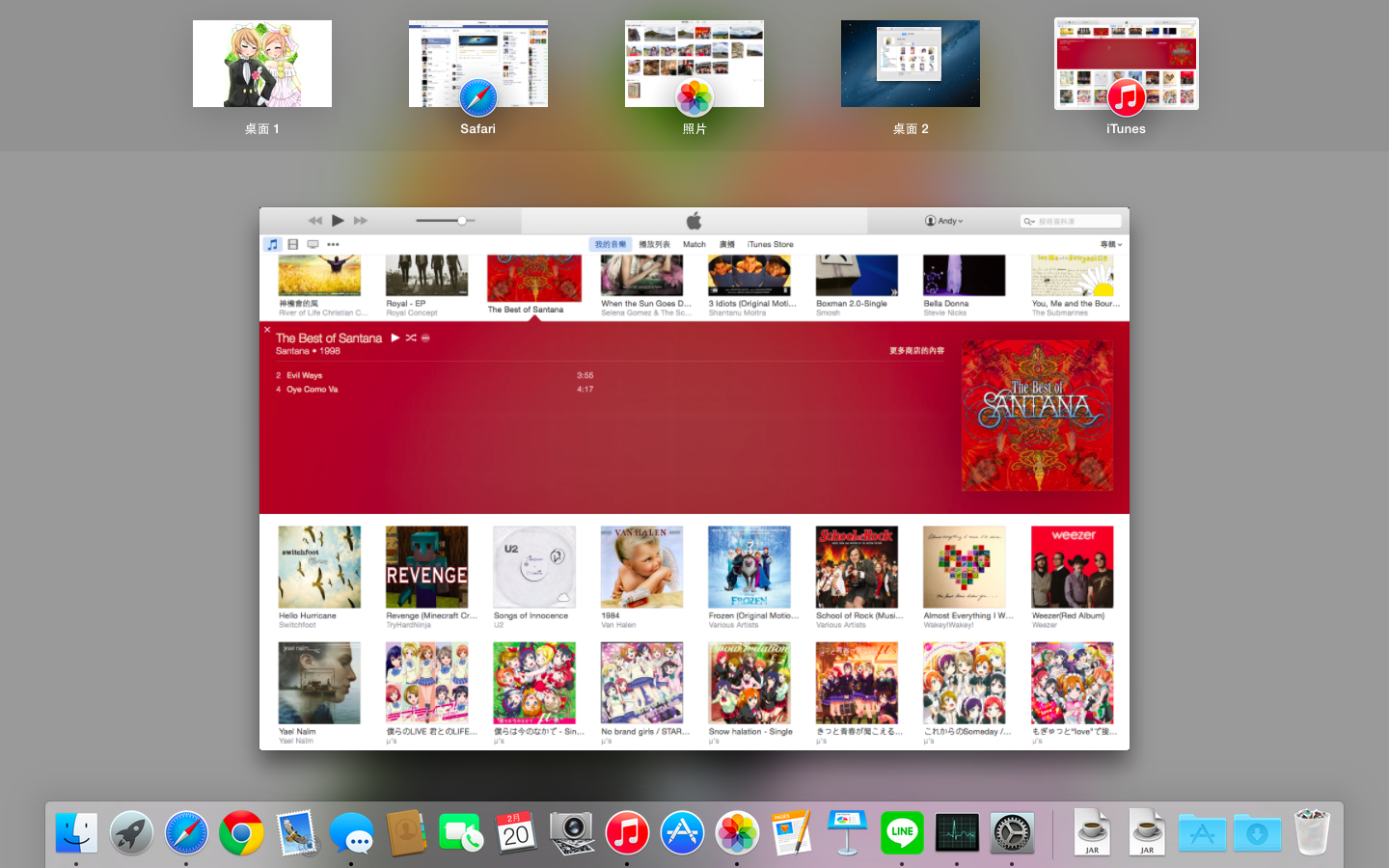The width and height of the screenshot is (1389, 868).
Task: Click the Boxman 2.0-Single album title
Action: (x=852, y=303)
